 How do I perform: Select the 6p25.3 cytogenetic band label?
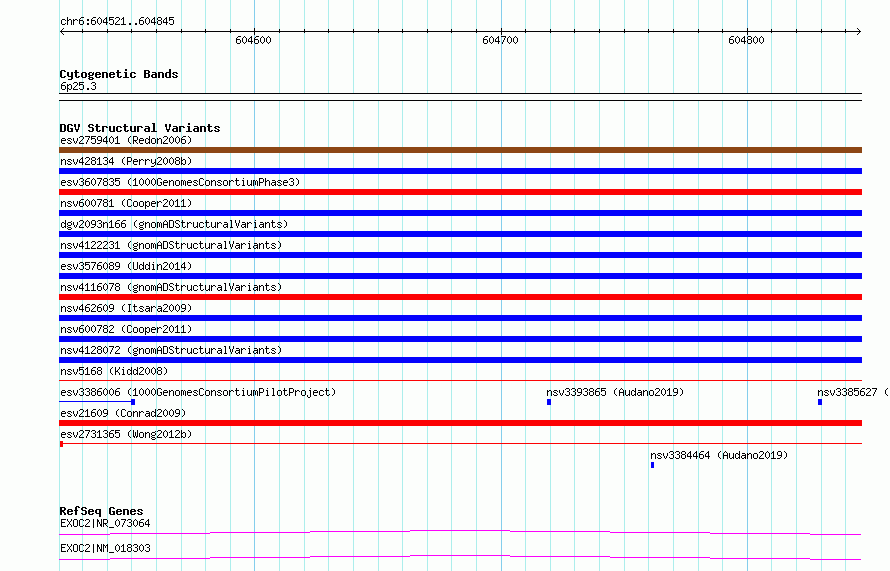[x=78, y=86]
